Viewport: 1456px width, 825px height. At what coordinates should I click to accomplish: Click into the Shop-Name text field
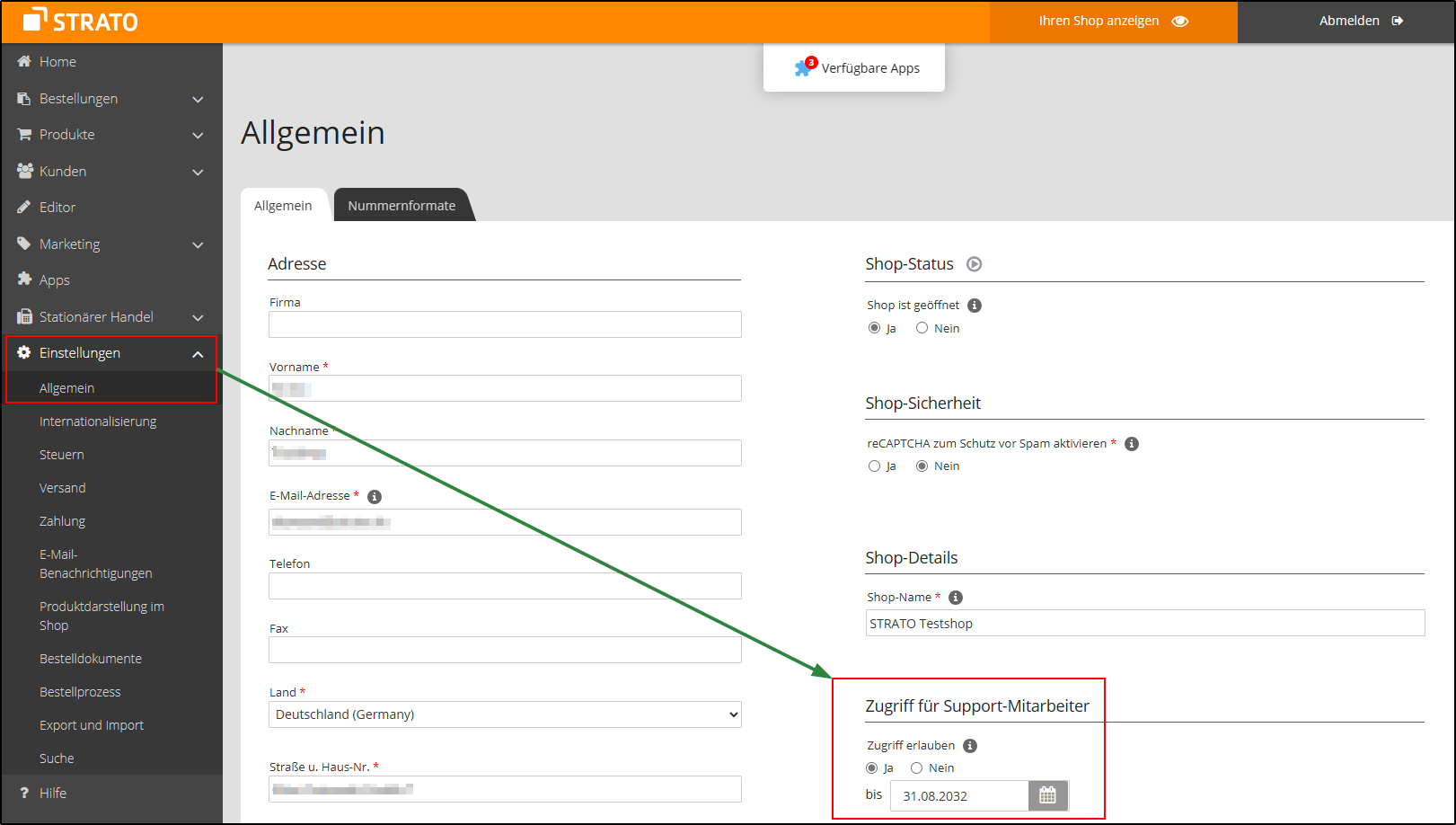coord(1144,624)
